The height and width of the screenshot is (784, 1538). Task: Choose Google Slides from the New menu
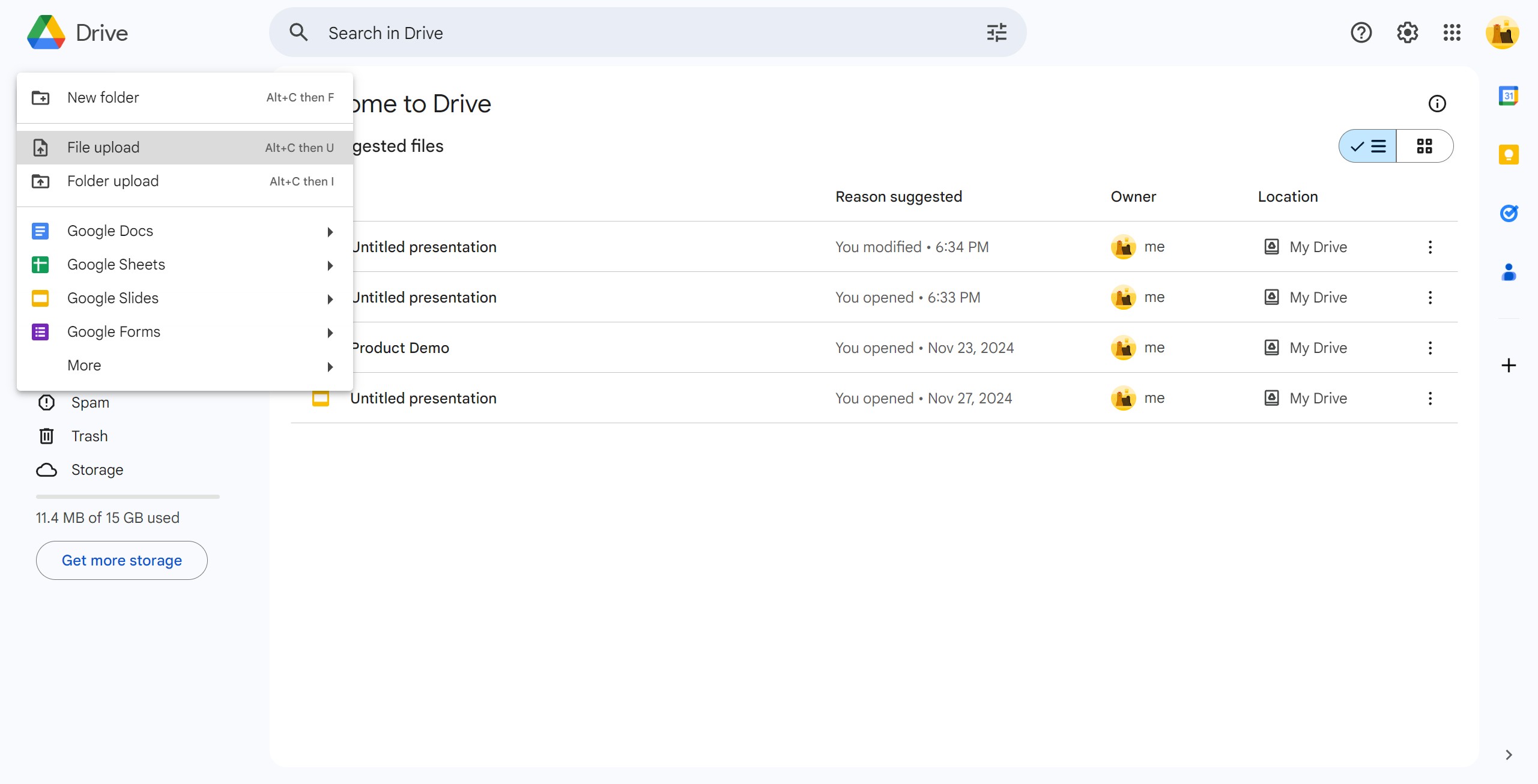(184, 298)
